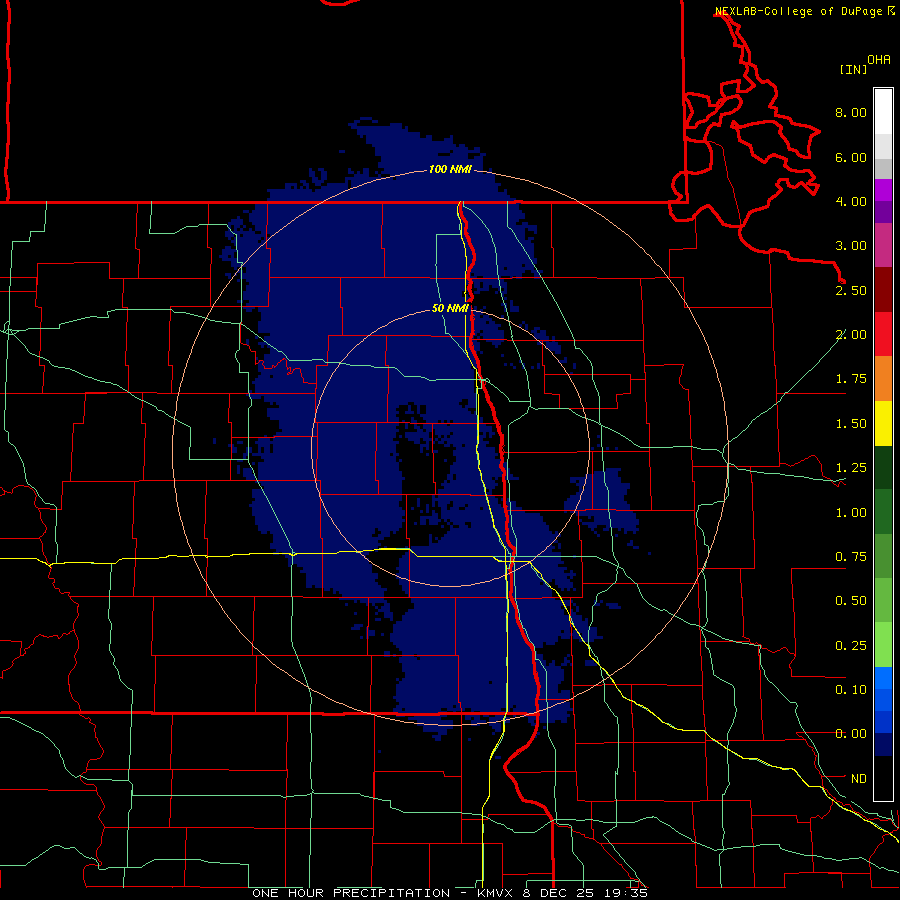Viewport: 900px width, 900px height.
Task: Select the 2.00 legend value
Action: 851,335
